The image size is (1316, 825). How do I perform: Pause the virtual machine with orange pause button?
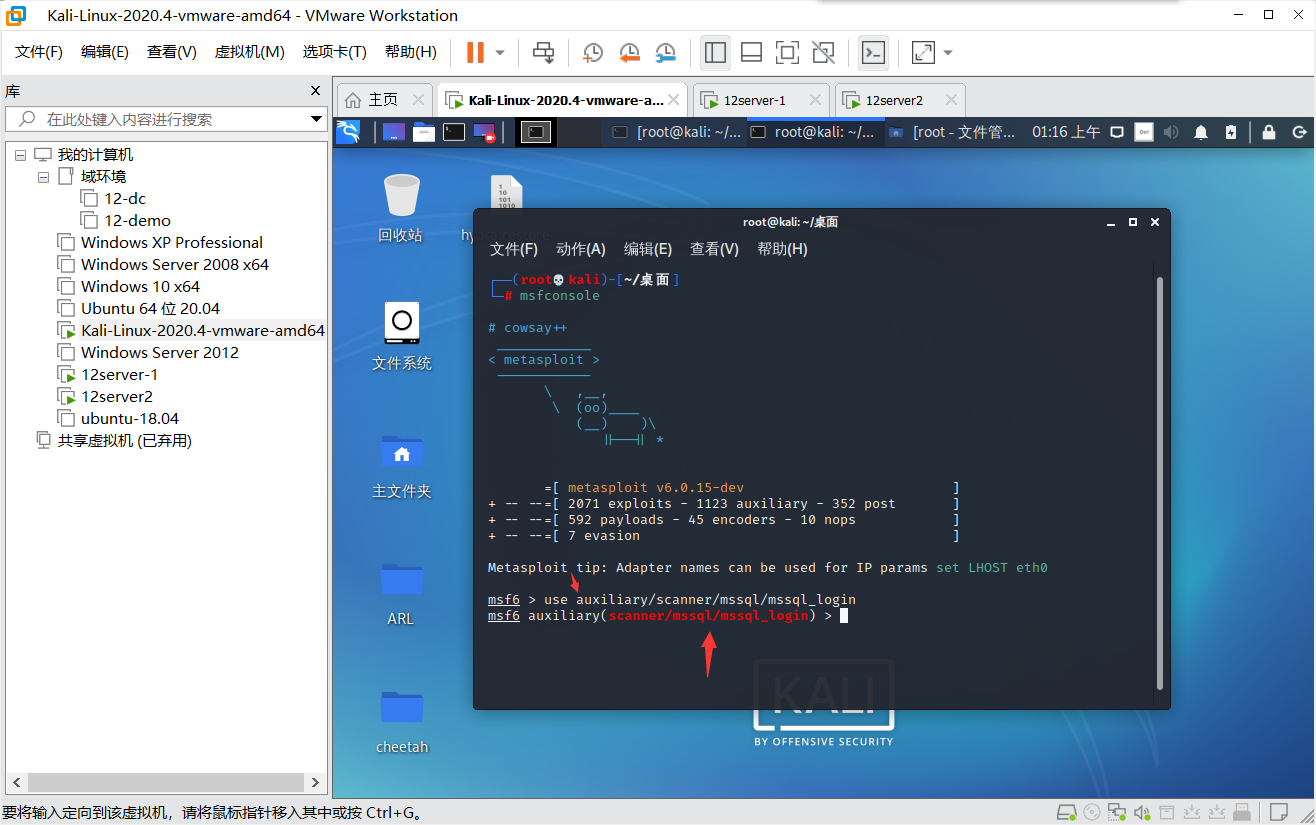(476, 52)
